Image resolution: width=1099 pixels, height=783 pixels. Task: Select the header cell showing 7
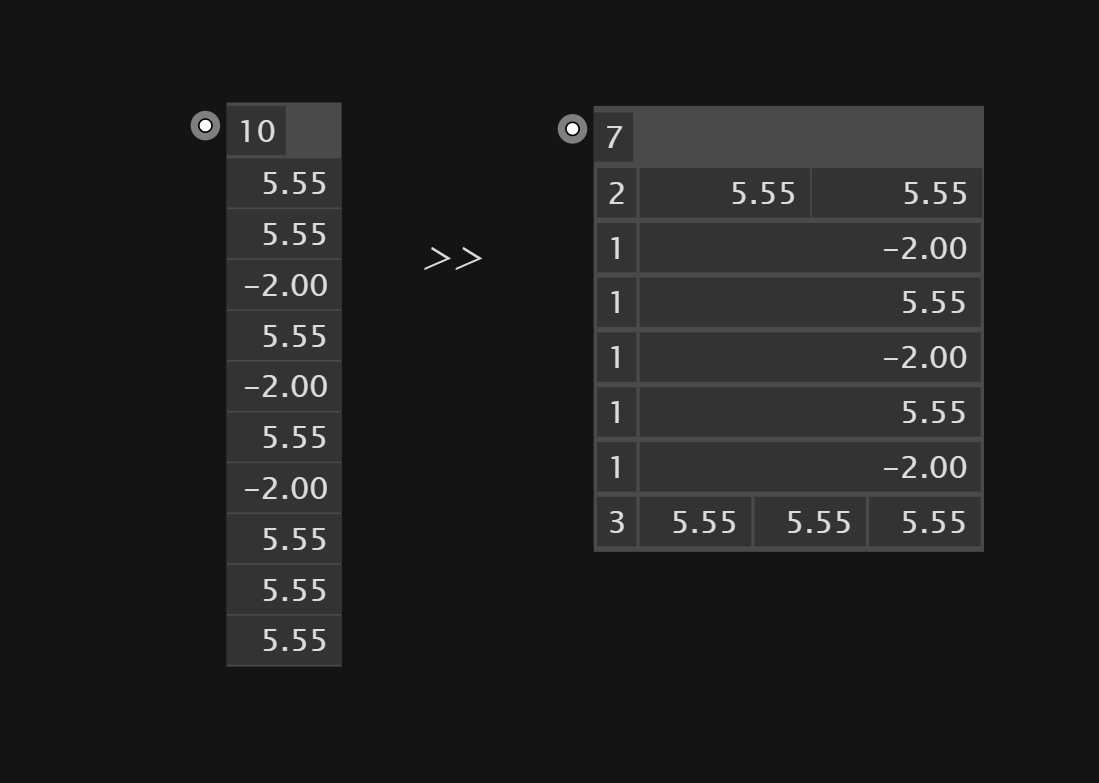[614, 137]
